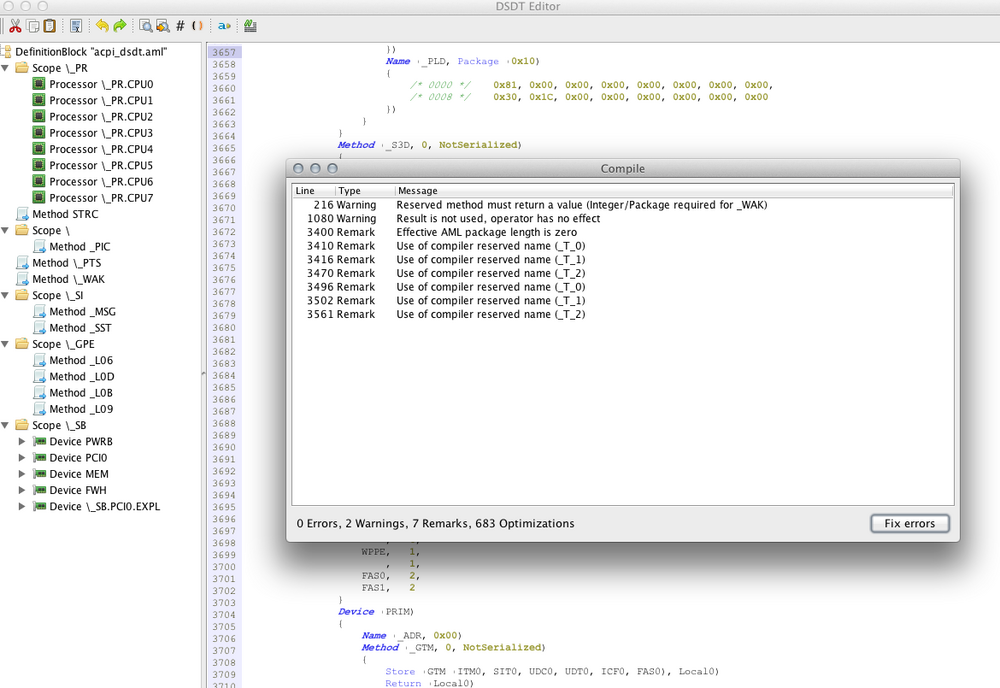1000x688 pixels.
Task: Select the line 216 _WAK warning row
Action: 570,204
